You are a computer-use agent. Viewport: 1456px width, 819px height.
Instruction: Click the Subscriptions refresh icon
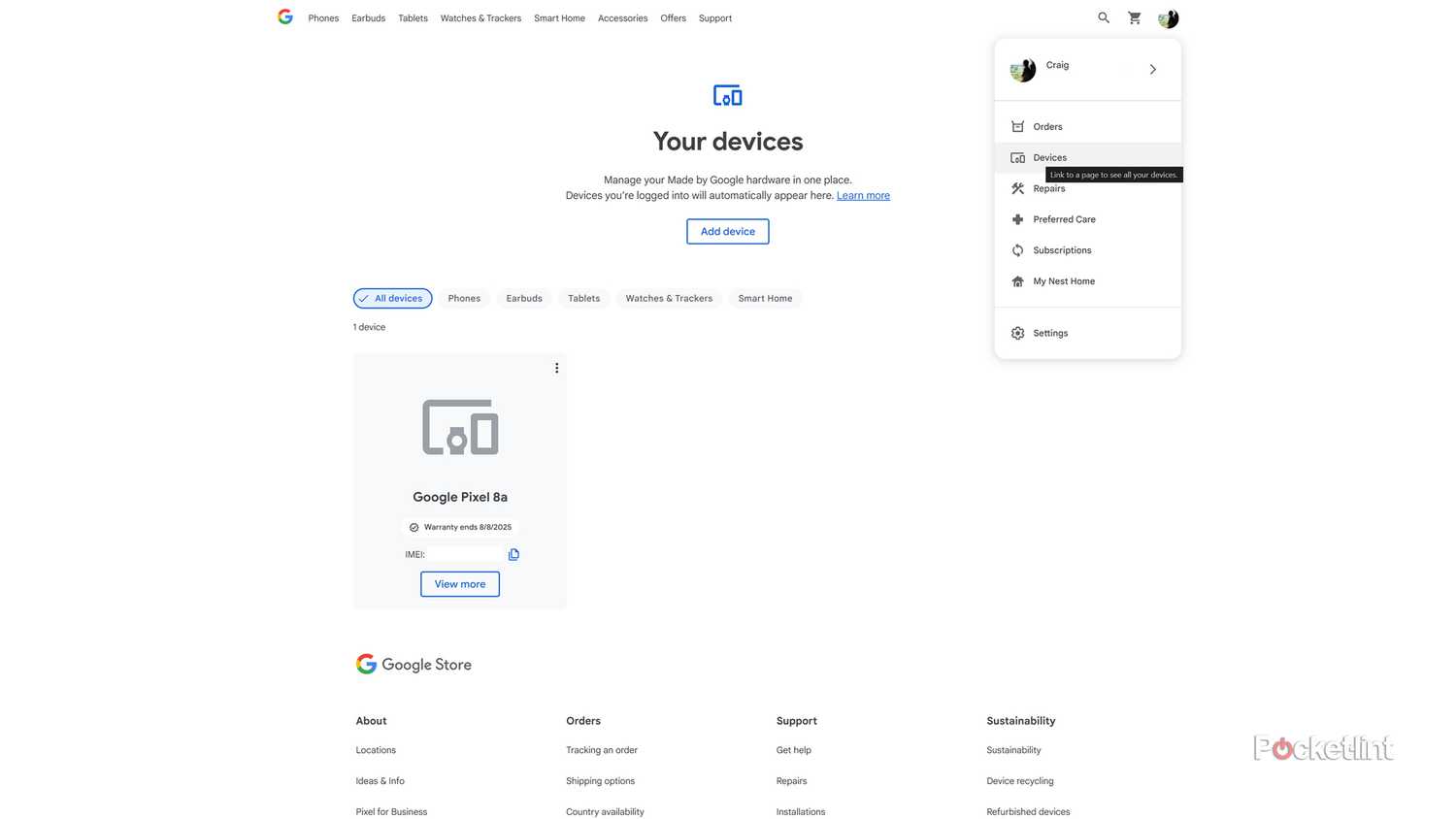pos(1017,250)
